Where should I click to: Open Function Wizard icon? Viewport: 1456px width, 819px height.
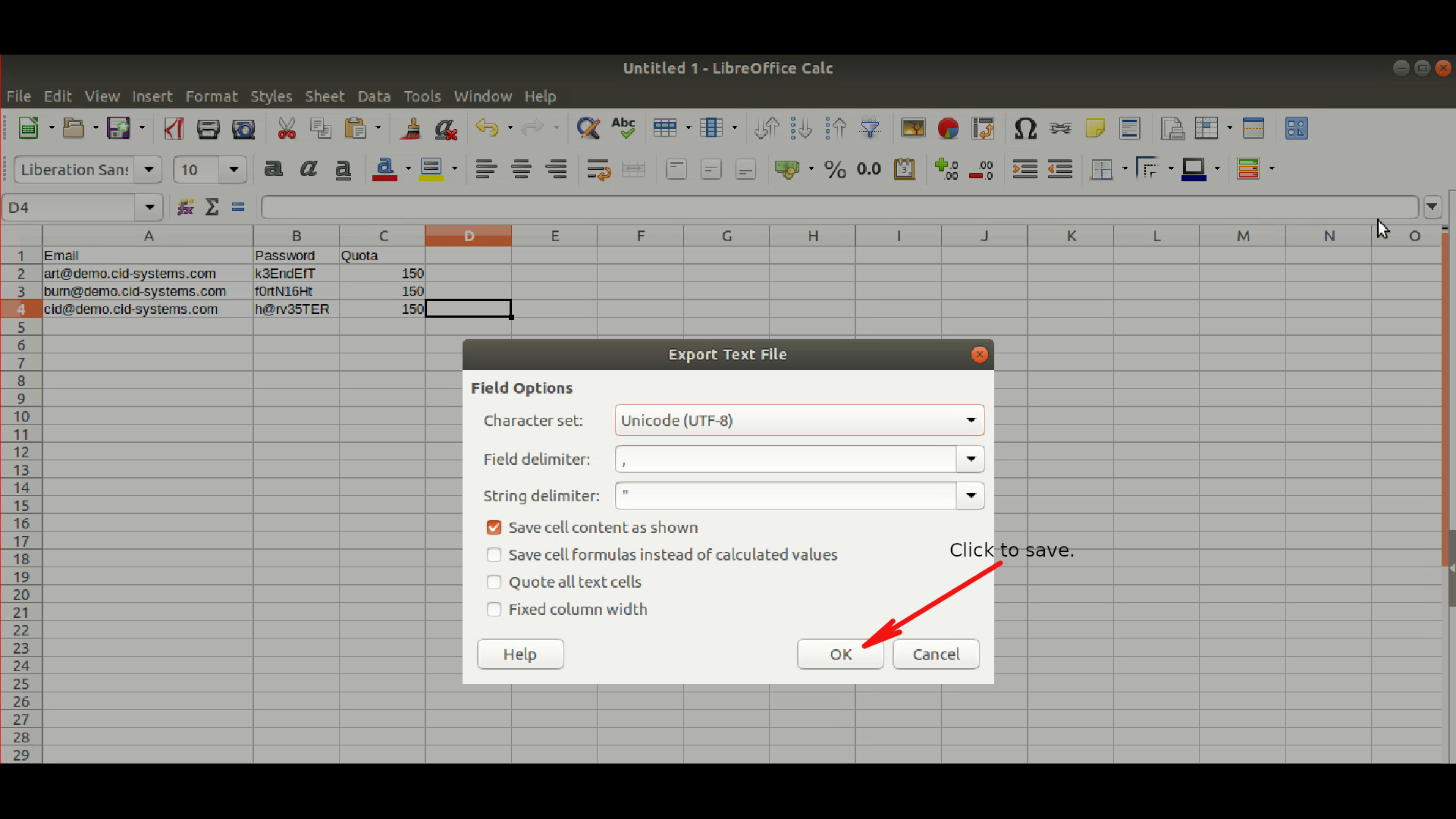pos(185,207)
